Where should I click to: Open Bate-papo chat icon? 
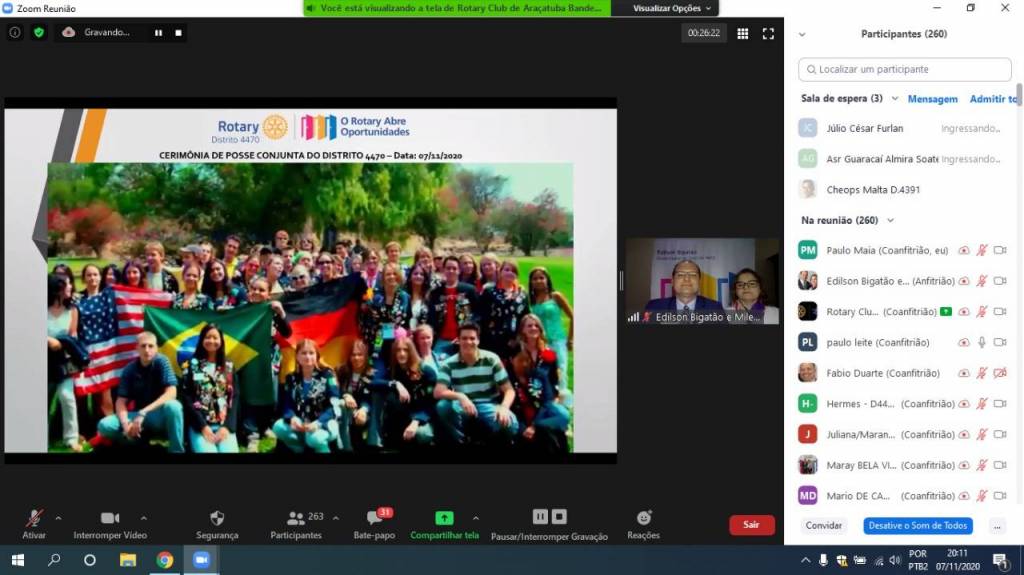(x=375, y=518)
